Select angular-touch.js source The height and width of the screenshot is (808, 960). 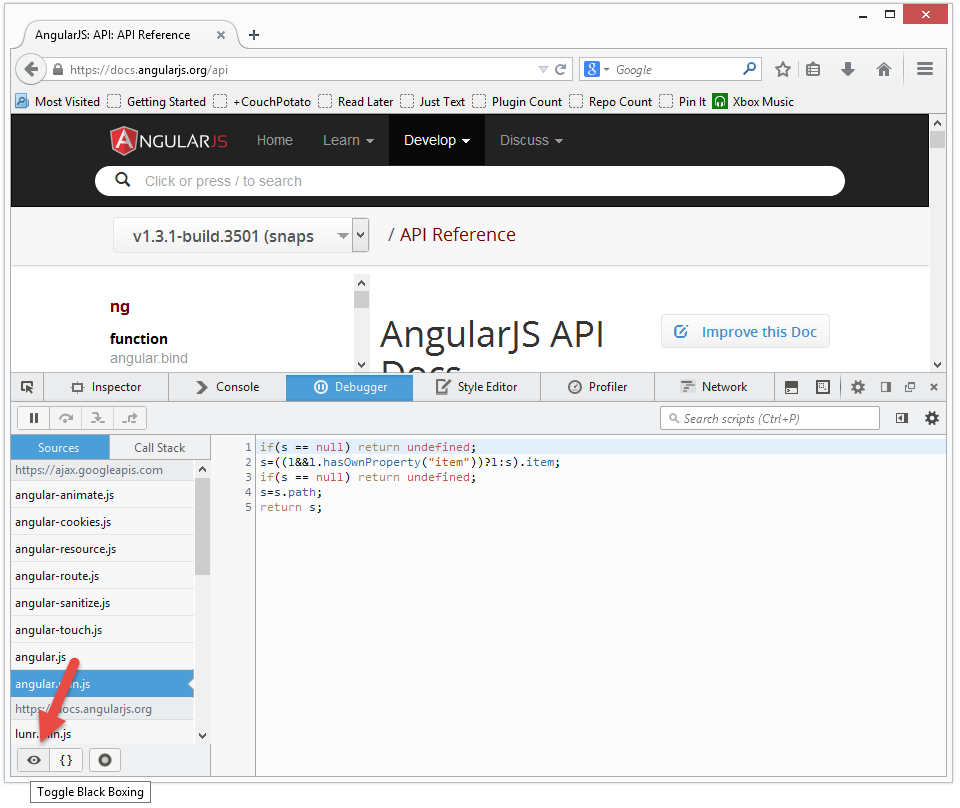click(102, 629)
